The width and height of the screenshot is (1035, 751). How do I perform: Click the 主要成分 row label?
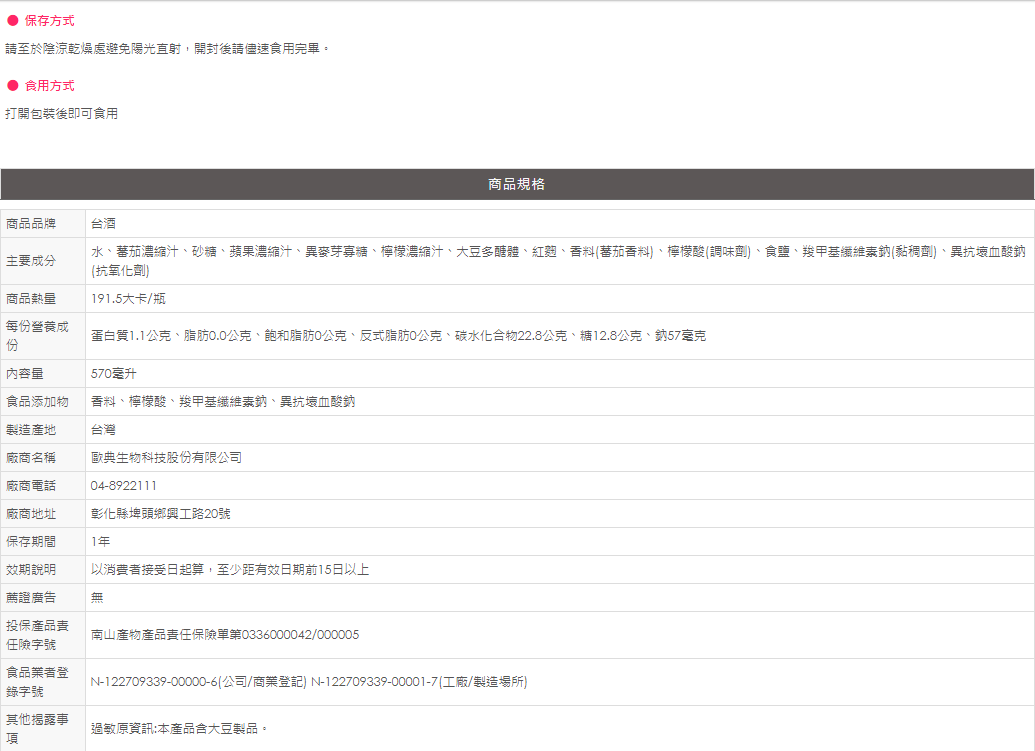tap(31, 261)
